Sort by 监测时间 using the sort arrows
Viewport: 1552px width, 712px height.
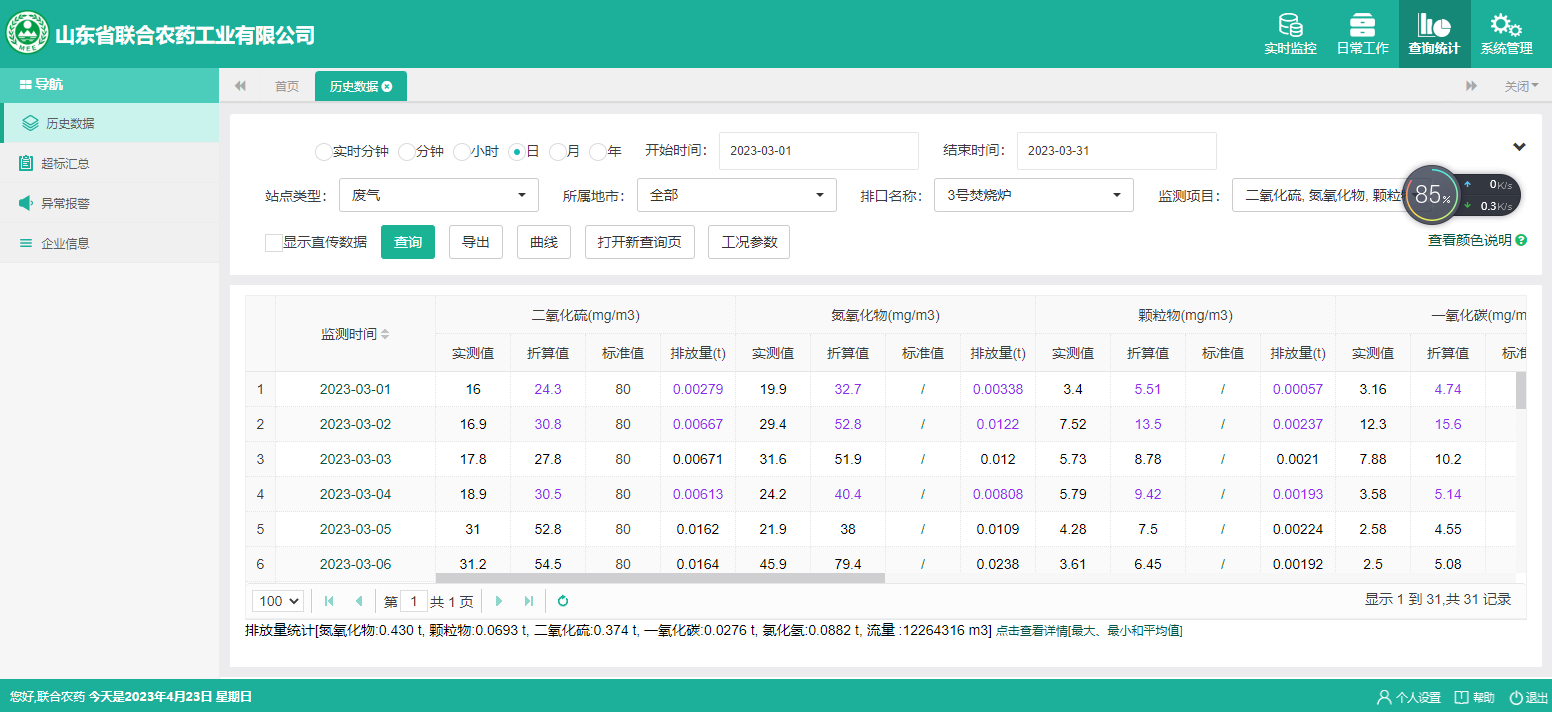pos(385,334)
